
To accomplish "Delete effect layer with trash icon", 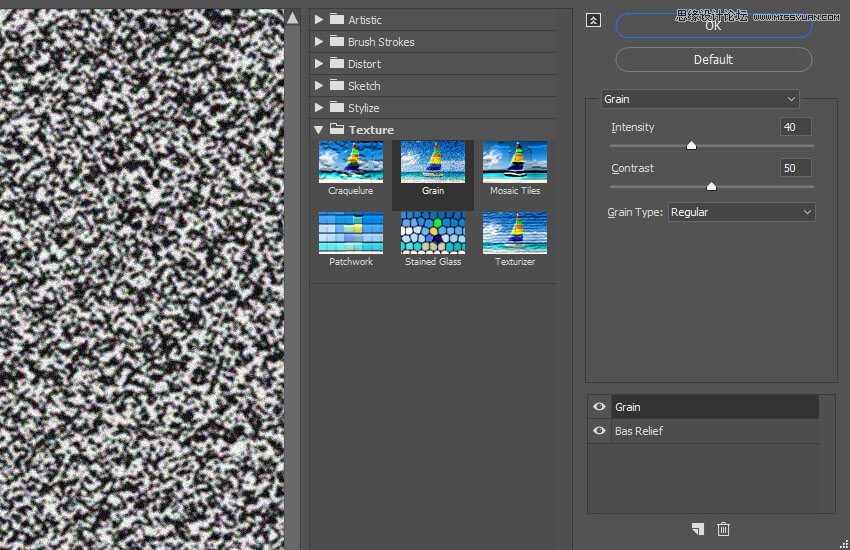I will click(724, 529).
